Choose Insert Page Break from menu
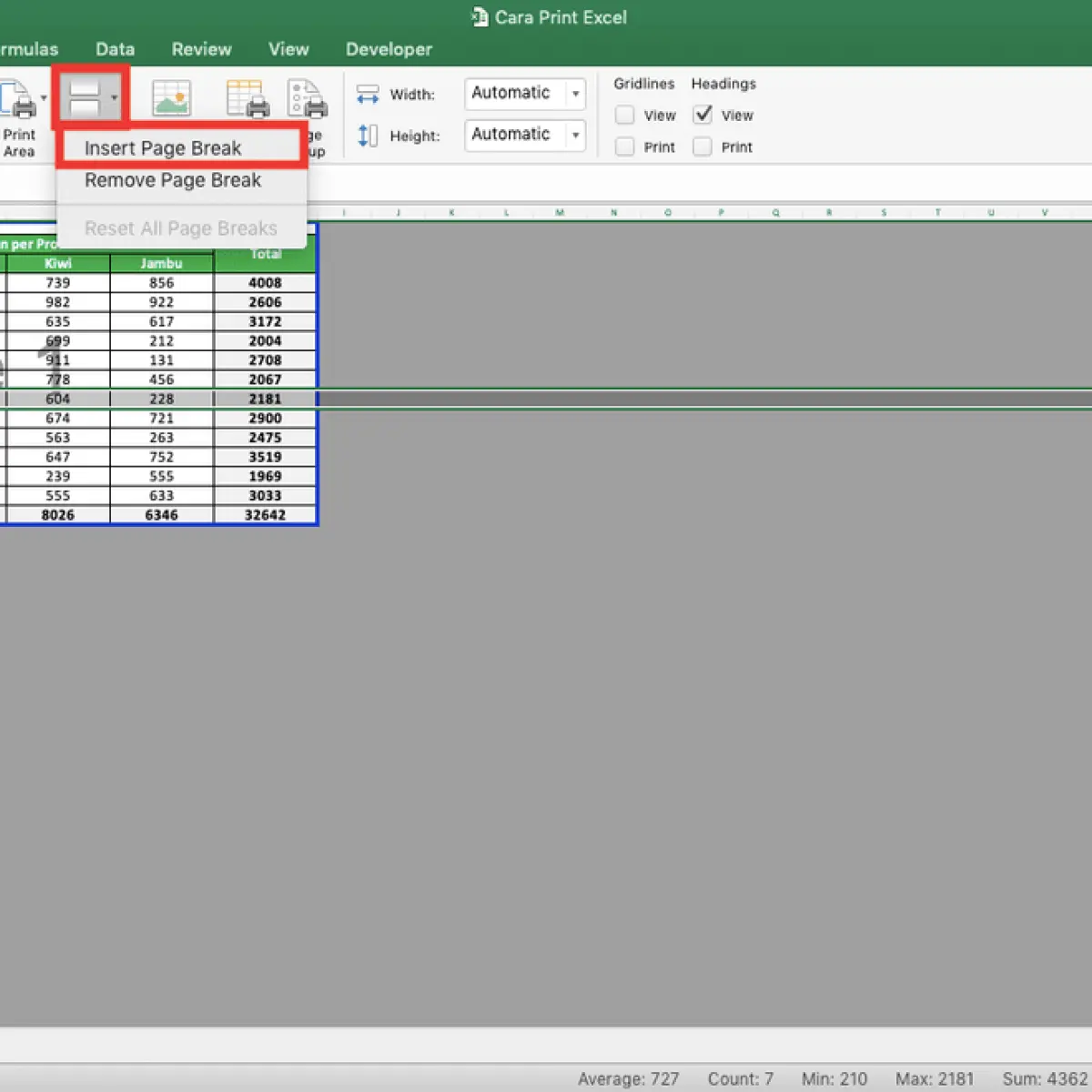 [181, 148]
